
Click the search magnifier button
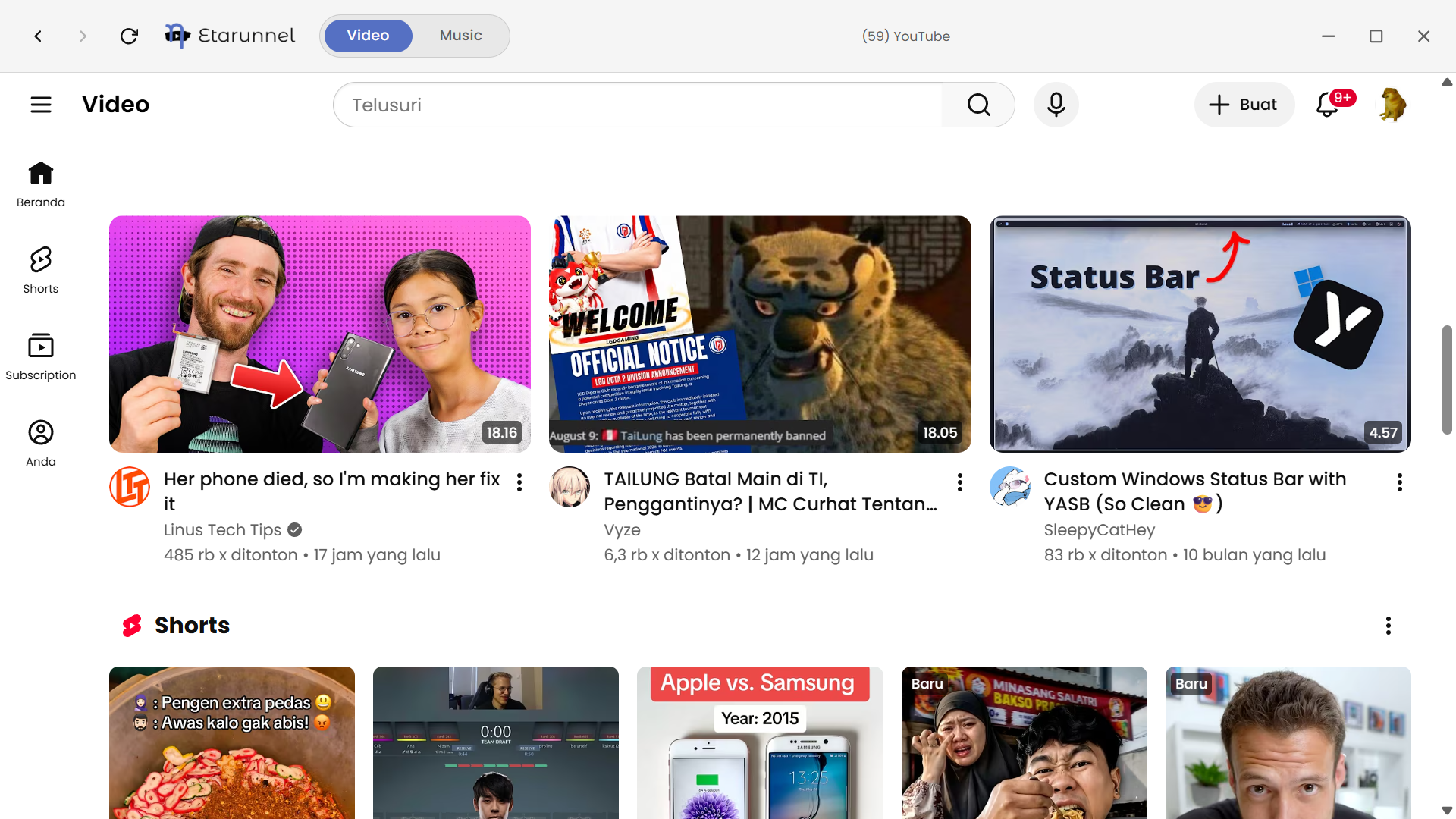979,105
